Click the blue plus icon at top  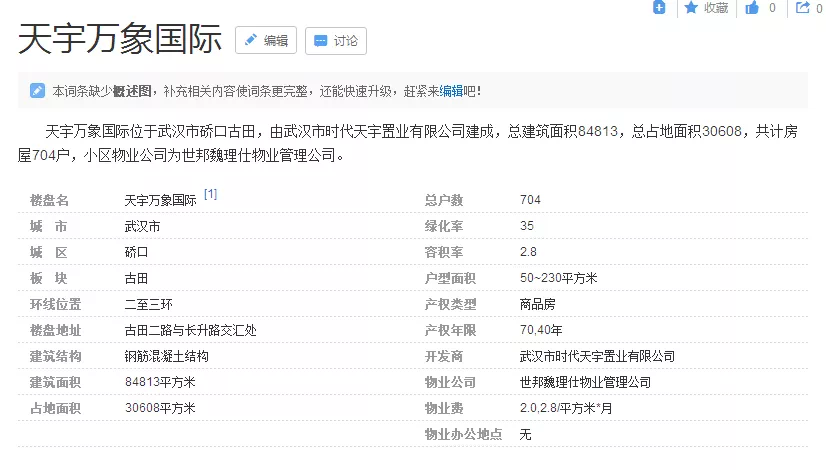click(659, 7)
